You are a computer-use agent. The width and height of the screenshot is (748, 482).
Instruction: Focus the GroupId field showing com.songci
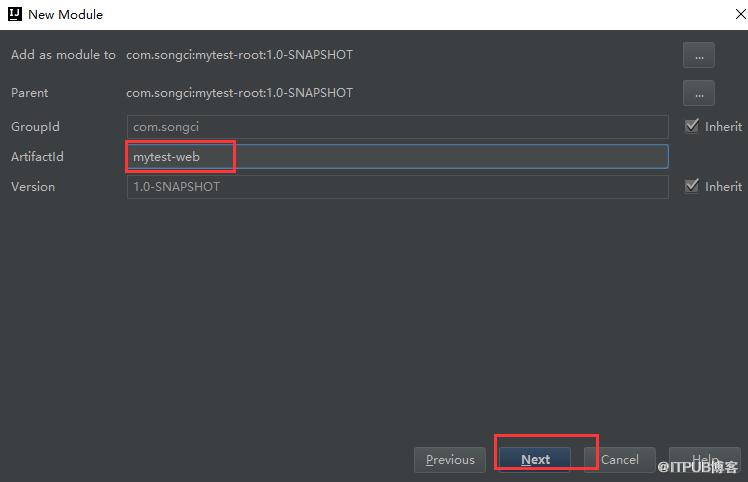tap(397, 127)
